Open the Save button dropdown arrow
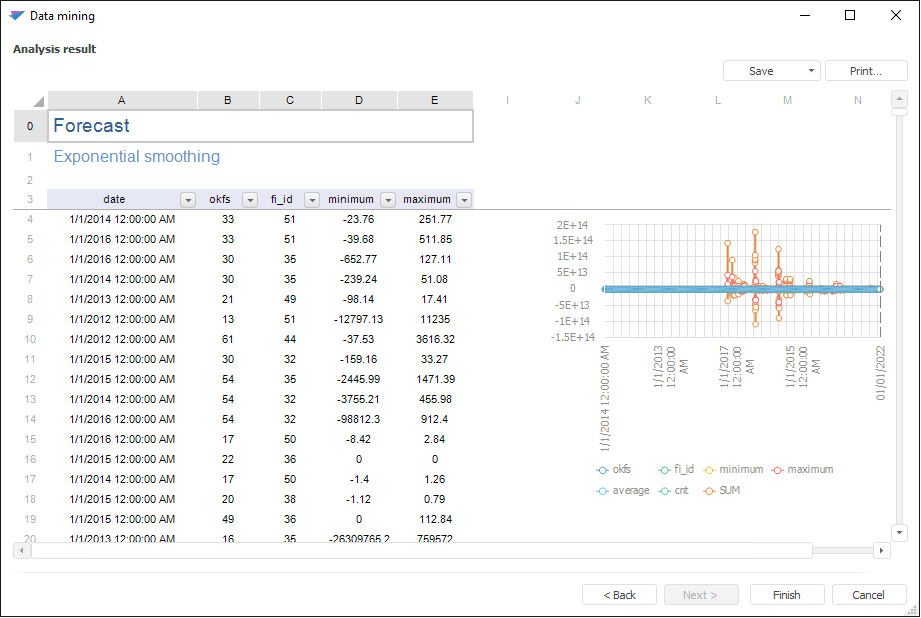This screenshot has height=618, width=921. [809, 71]
